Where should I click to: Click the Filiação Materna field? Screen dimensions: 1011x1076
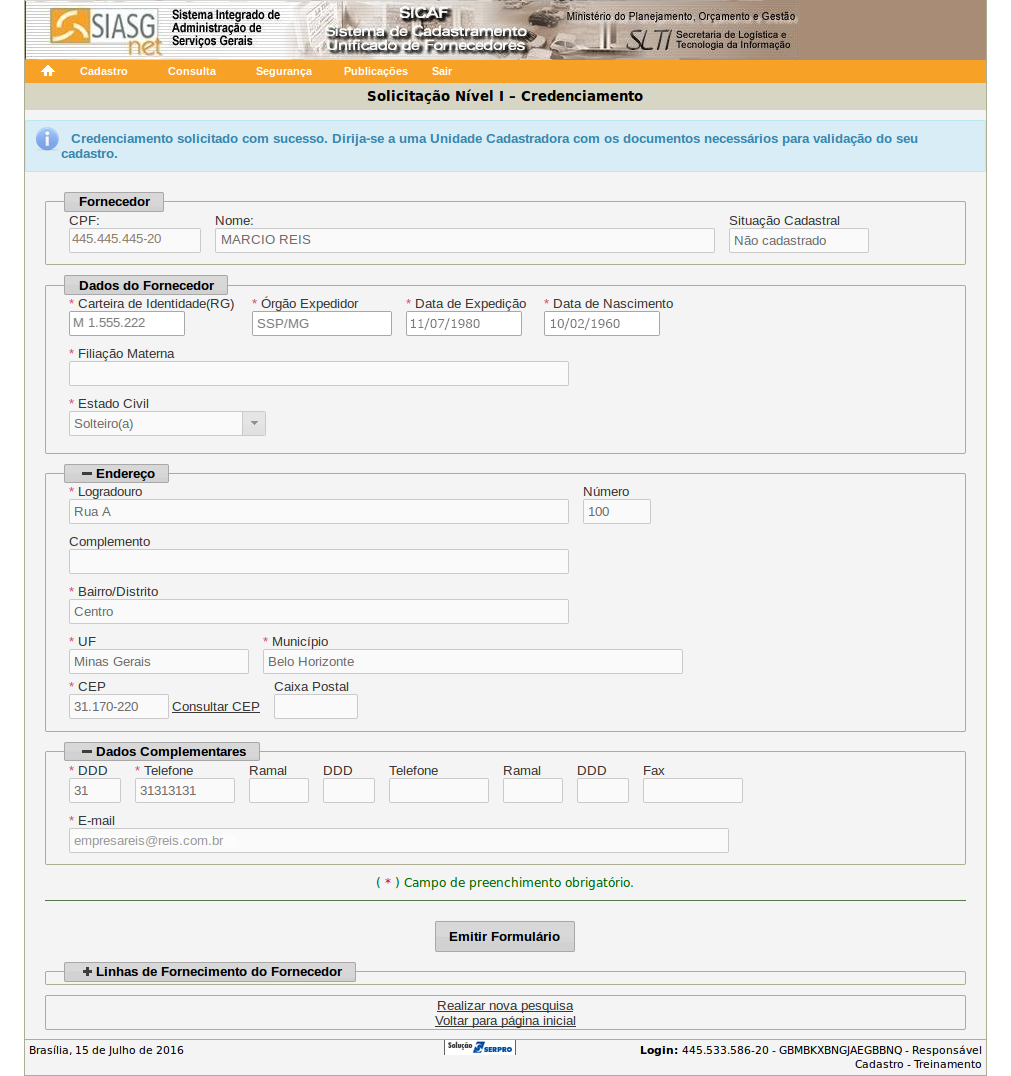pos(318,373)
